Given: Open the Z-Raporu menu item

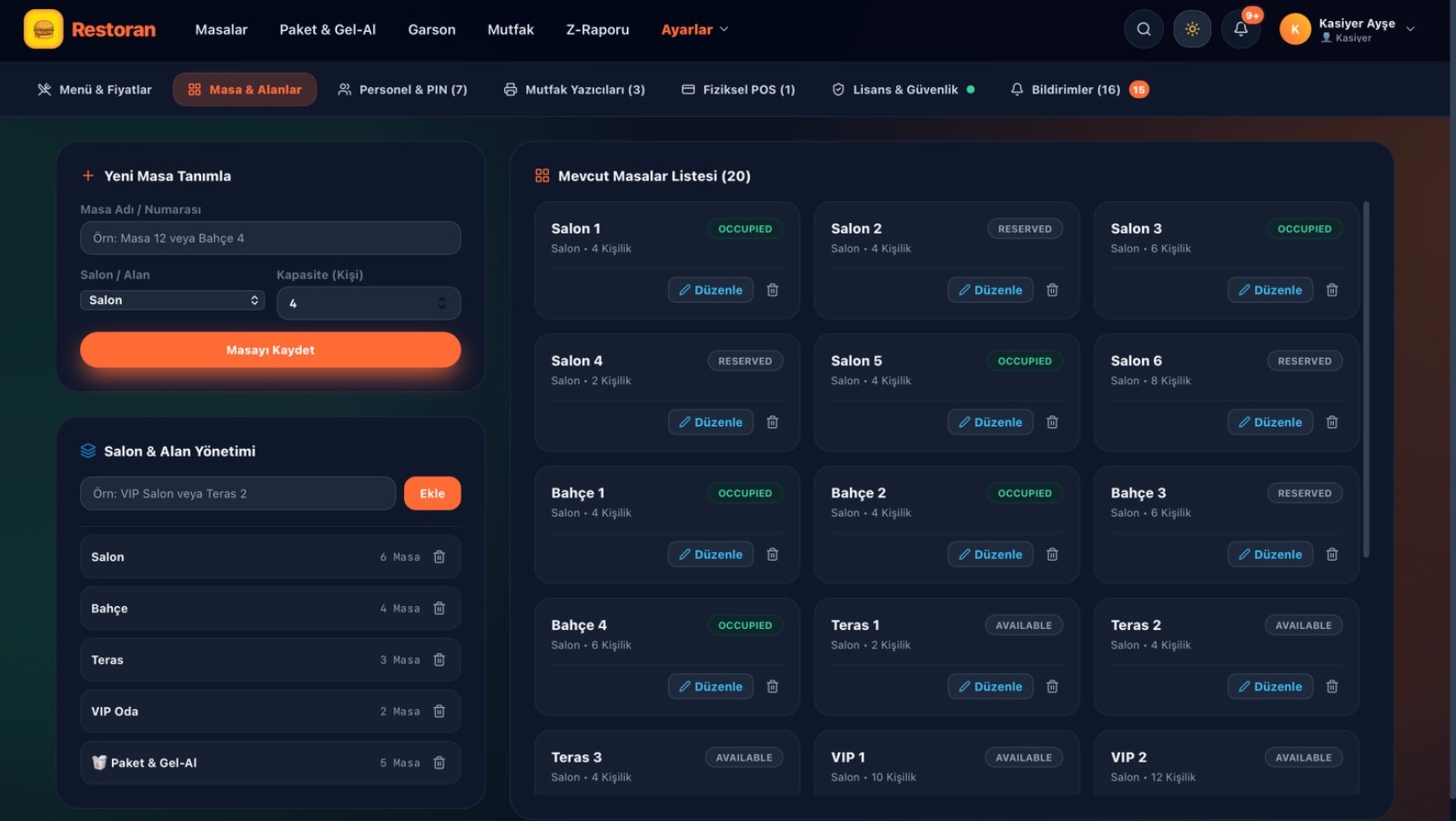Looking at the screenshot, I should point(598,29).
